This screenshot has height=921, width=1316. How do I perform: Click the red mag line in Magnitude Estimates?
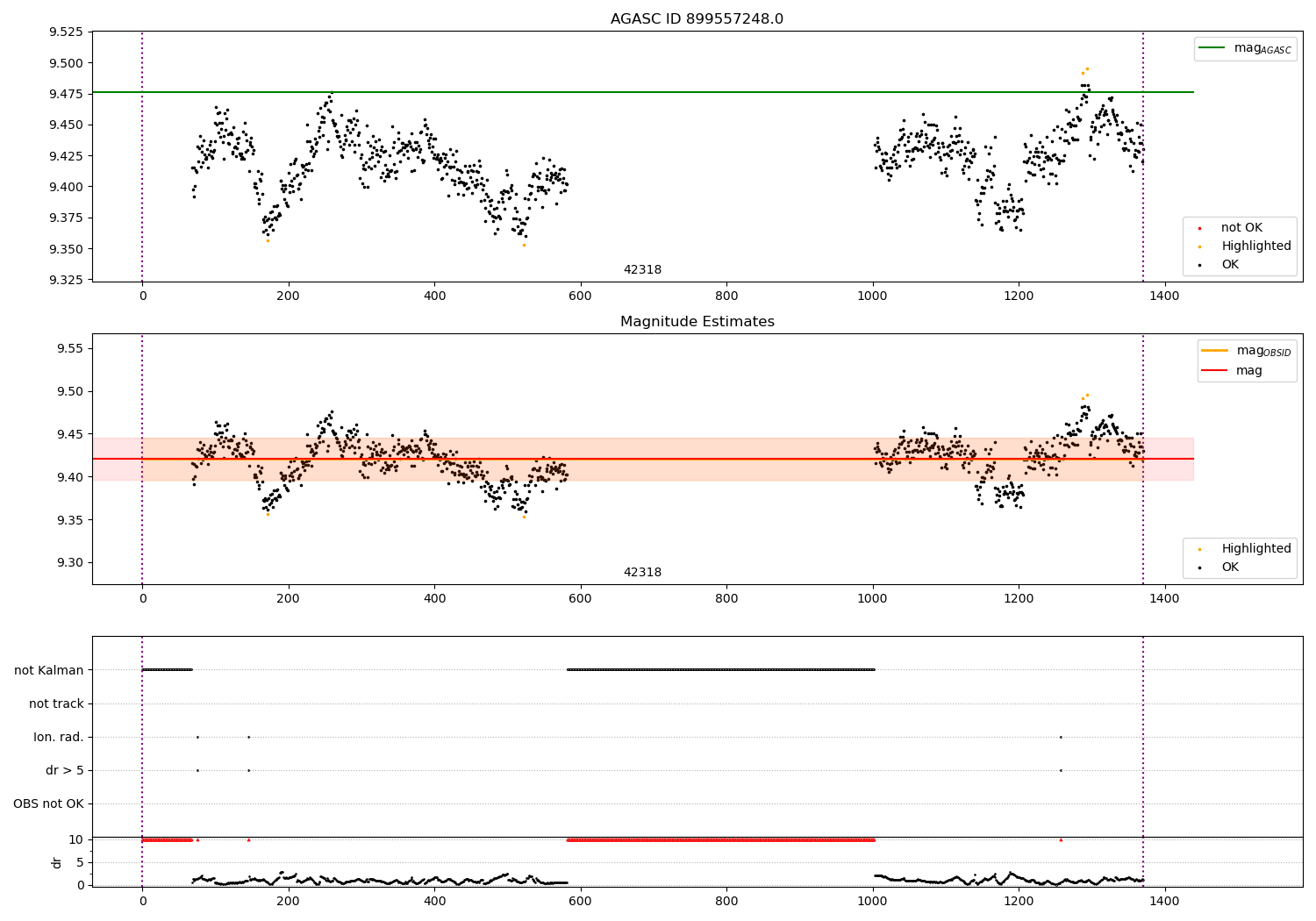point(642,459)
